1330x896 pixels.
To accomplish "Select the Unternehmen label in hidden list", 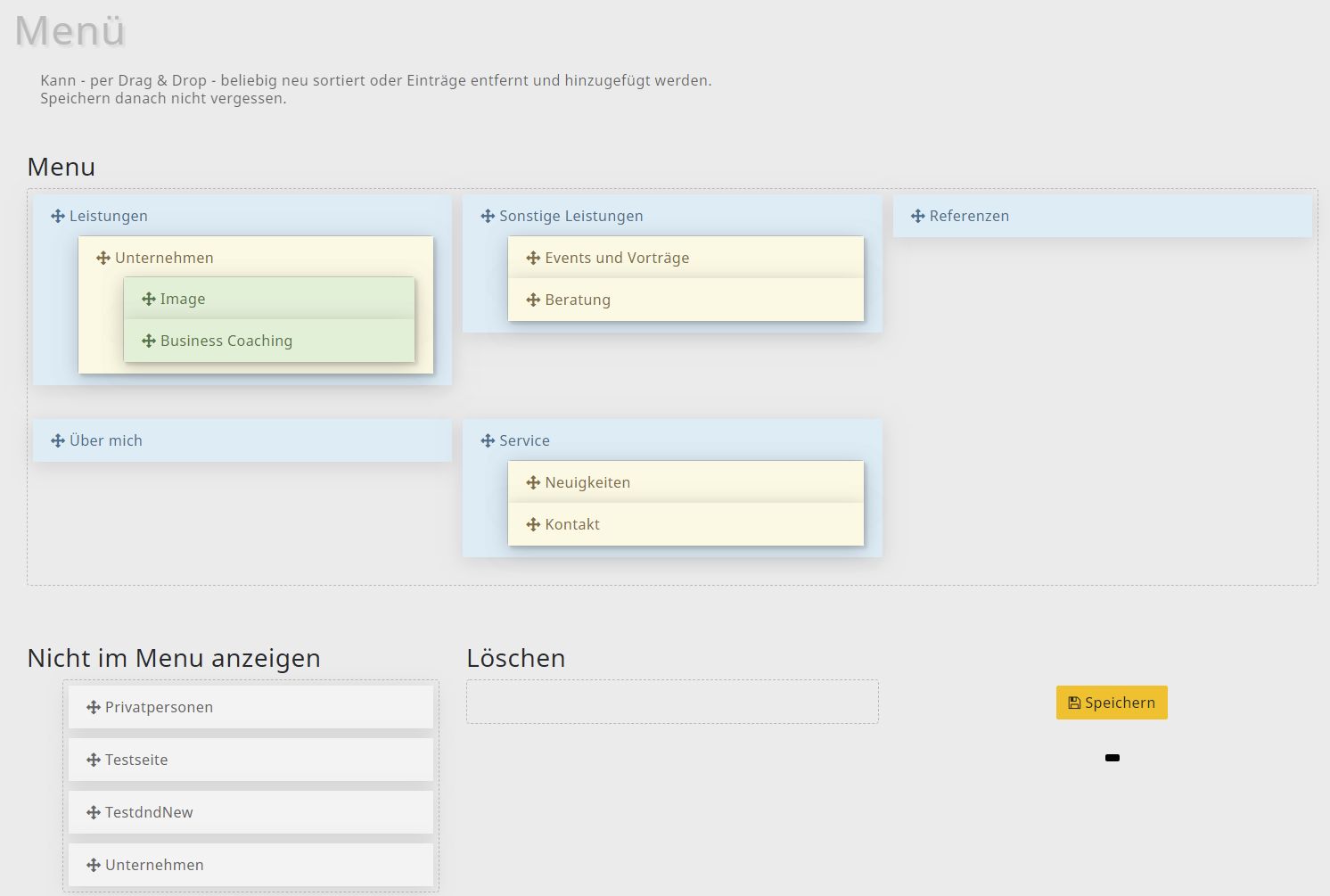I will click(x=154, y=865).
